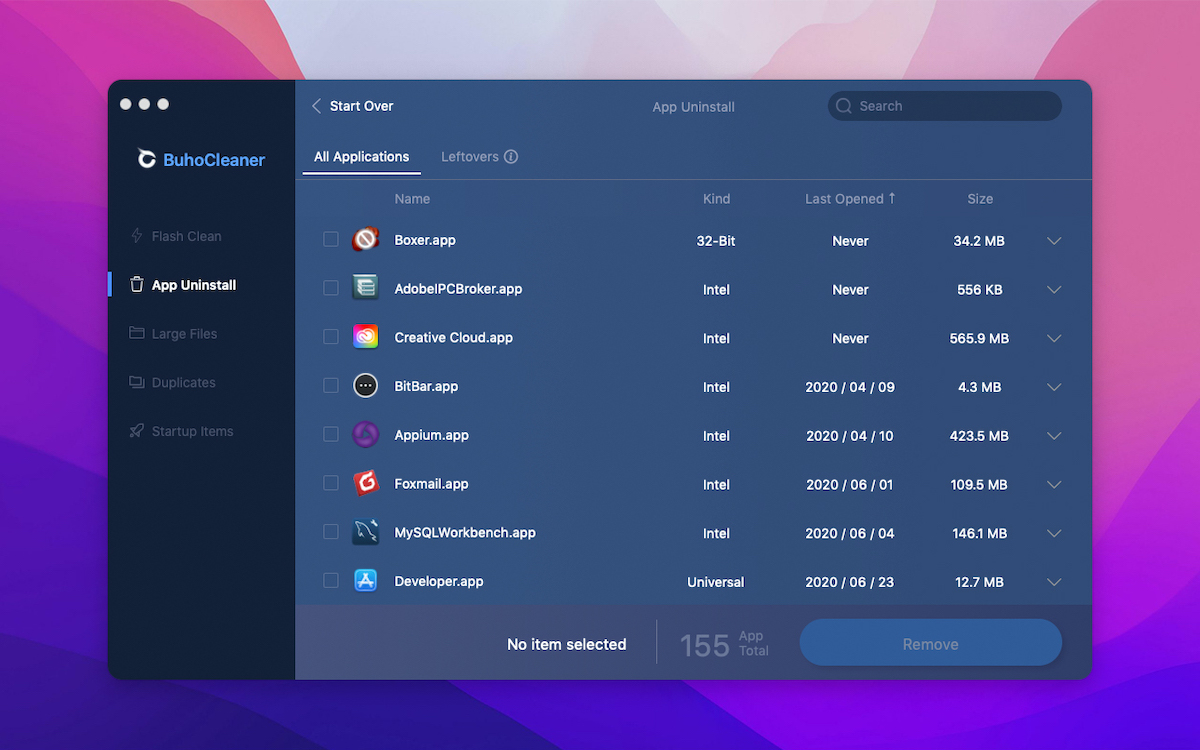Expand the Developer.app row chevron

click(1054, 582)
